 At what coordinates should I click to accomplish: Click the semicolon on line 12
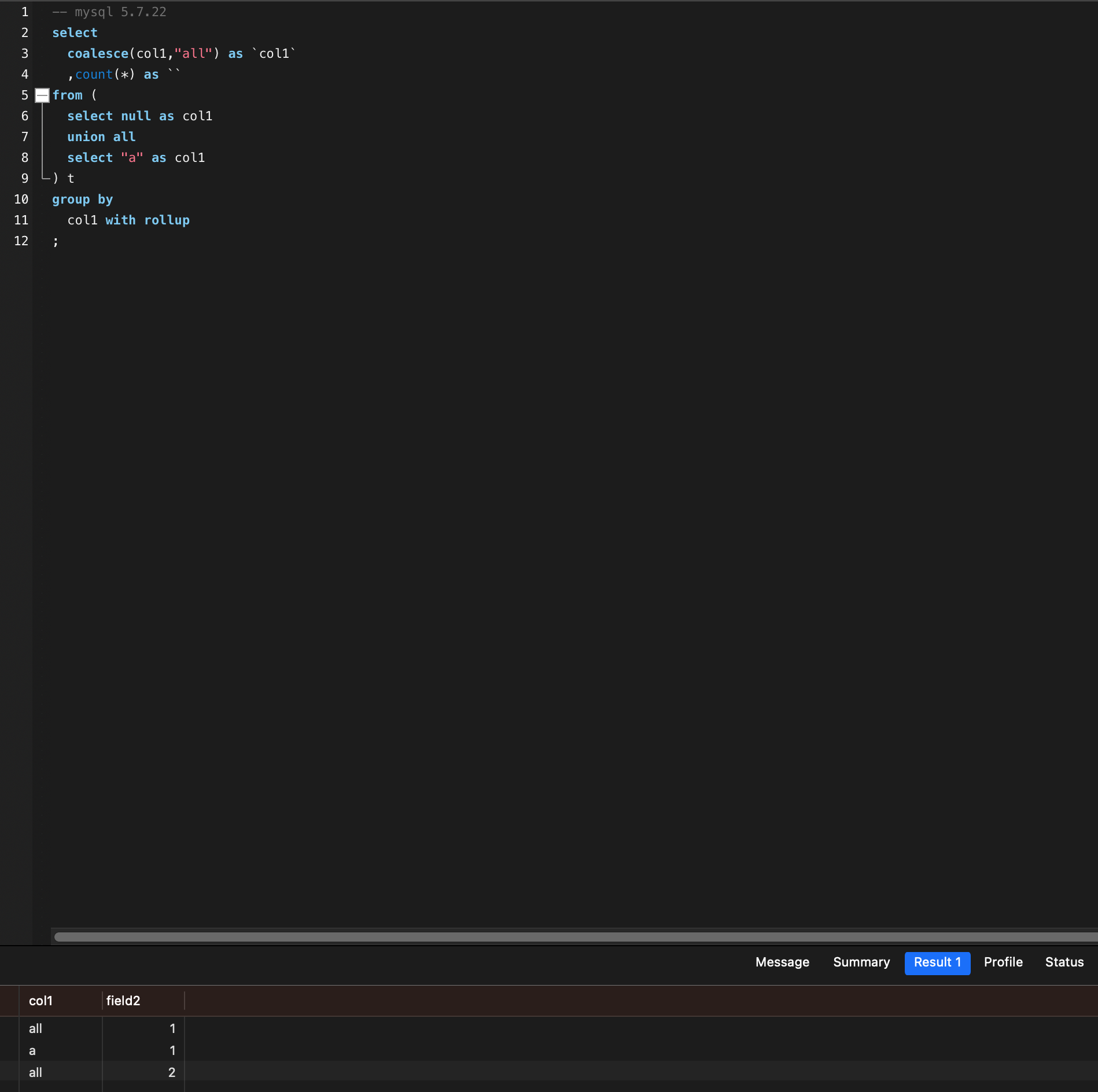pyautogui.click(x=56, y=242)
